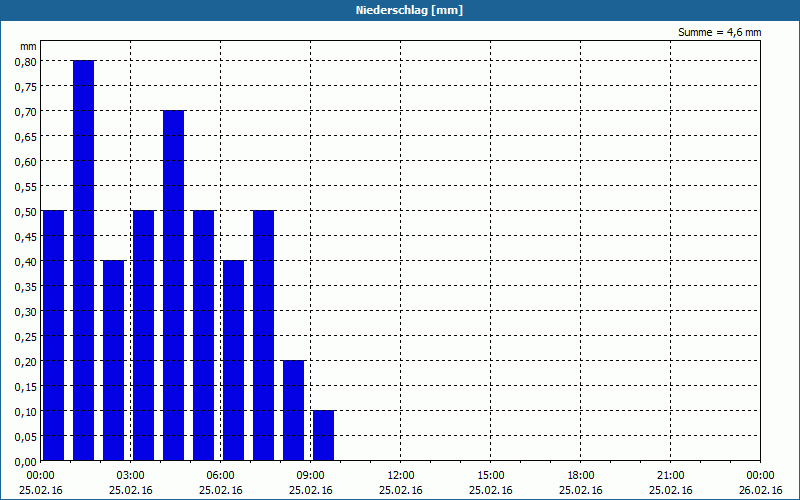Select the 0,50 bar just after 03:00
The width and height of the screenshot is (800, 500).
coord(143,335)
